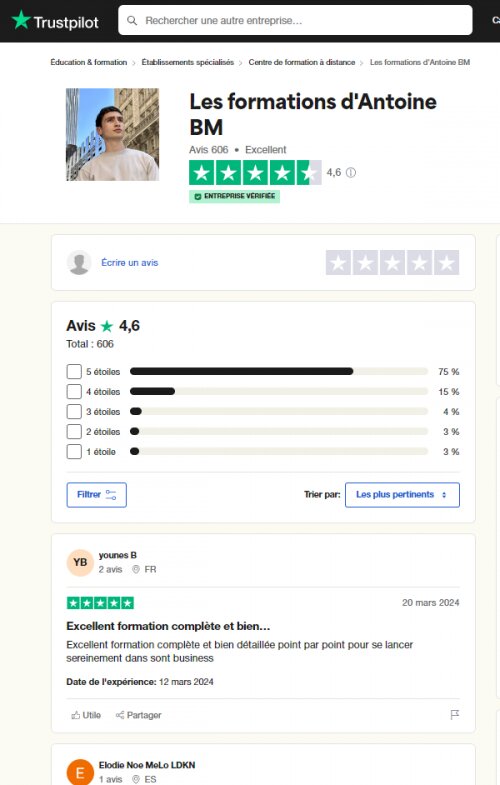Click the 5 étoiles rating bar
The width and height of the screenshot is (500, 785).
coord(279,371)
